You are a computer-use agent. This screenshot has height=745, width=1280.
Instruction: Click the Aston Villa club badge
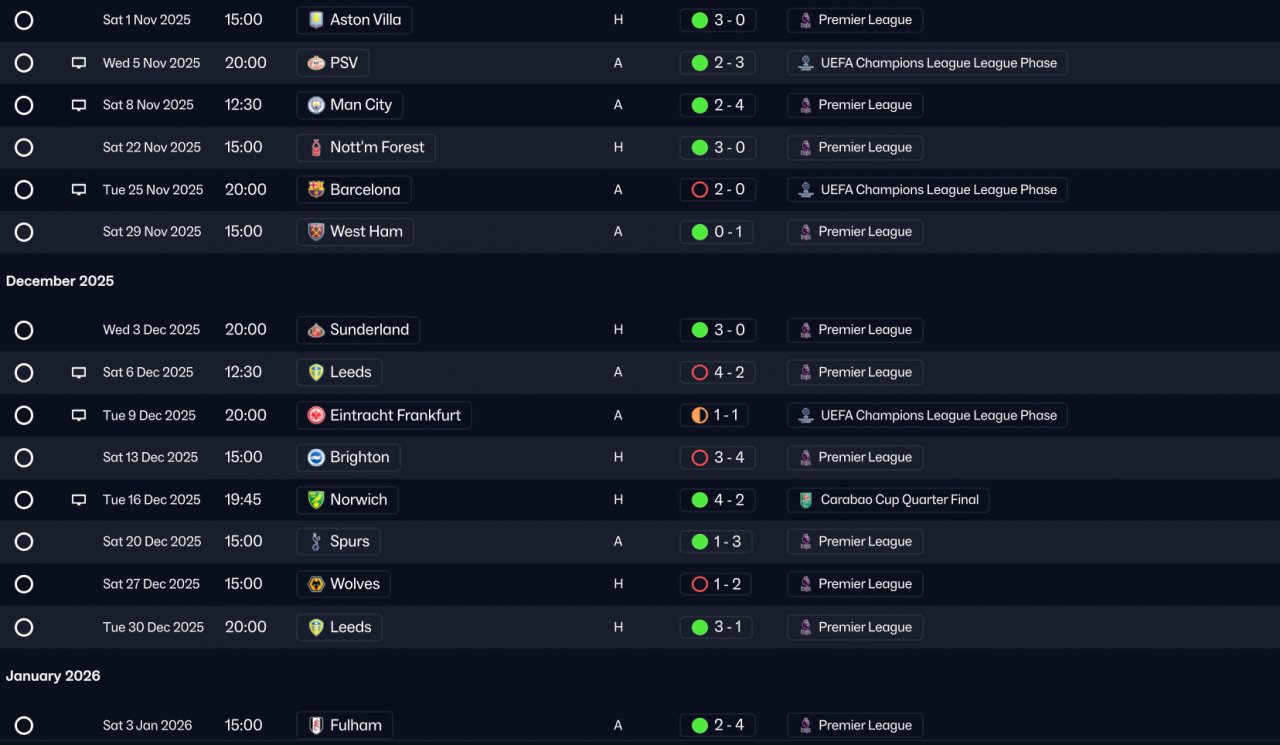click(316, 20)
